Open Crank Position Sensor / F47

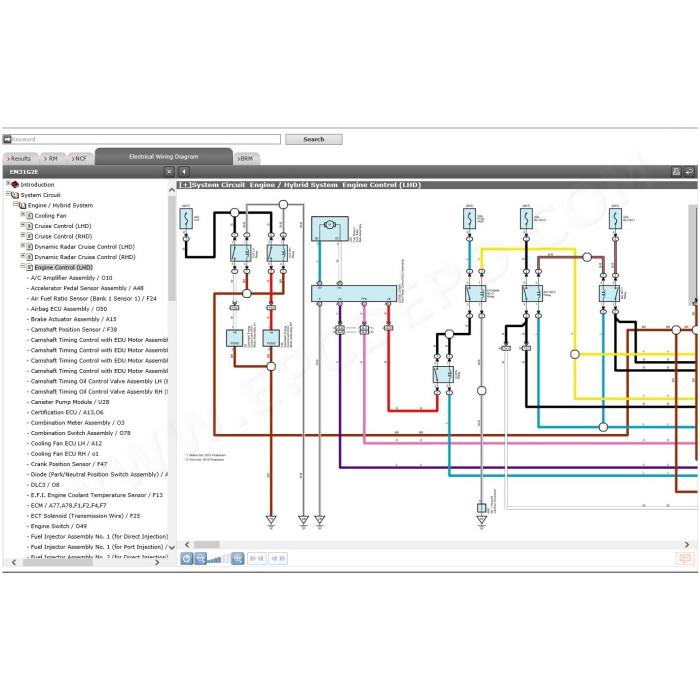[x=69, y=464]
